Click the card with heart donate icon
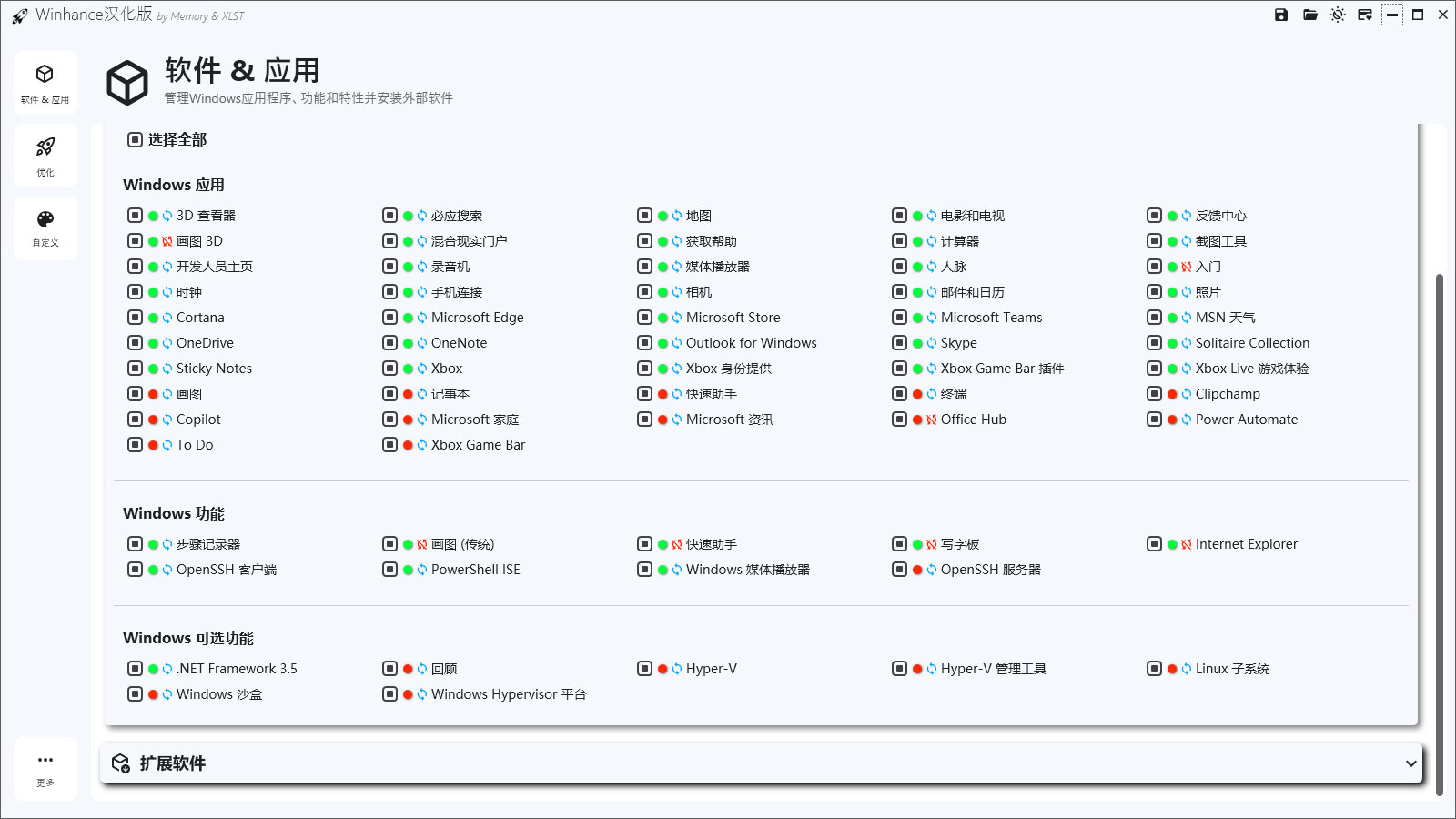The height and width of the screenshot is (819, 1456). pyautogui.click(x=1364, y=15)
